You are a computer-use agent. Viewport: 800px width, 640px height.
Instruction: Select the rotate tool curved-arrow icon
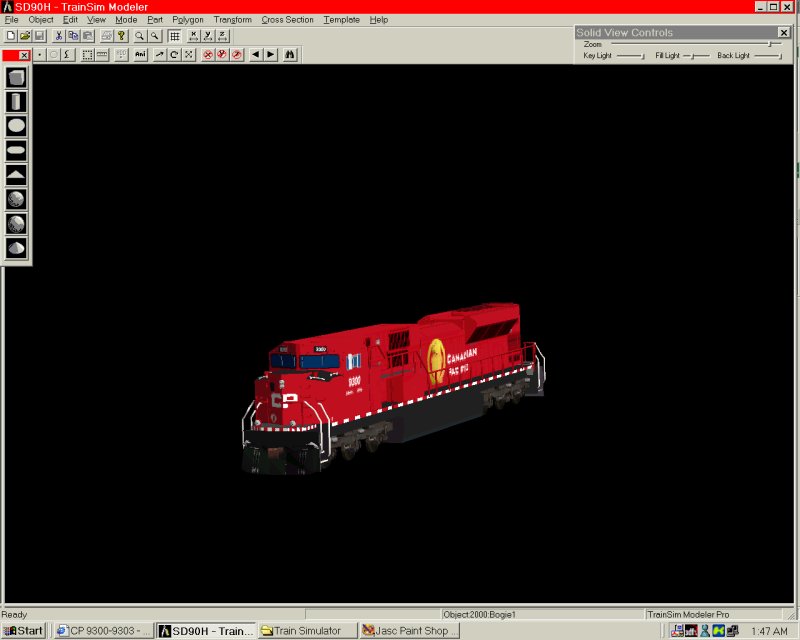click(x=174, y=55)
